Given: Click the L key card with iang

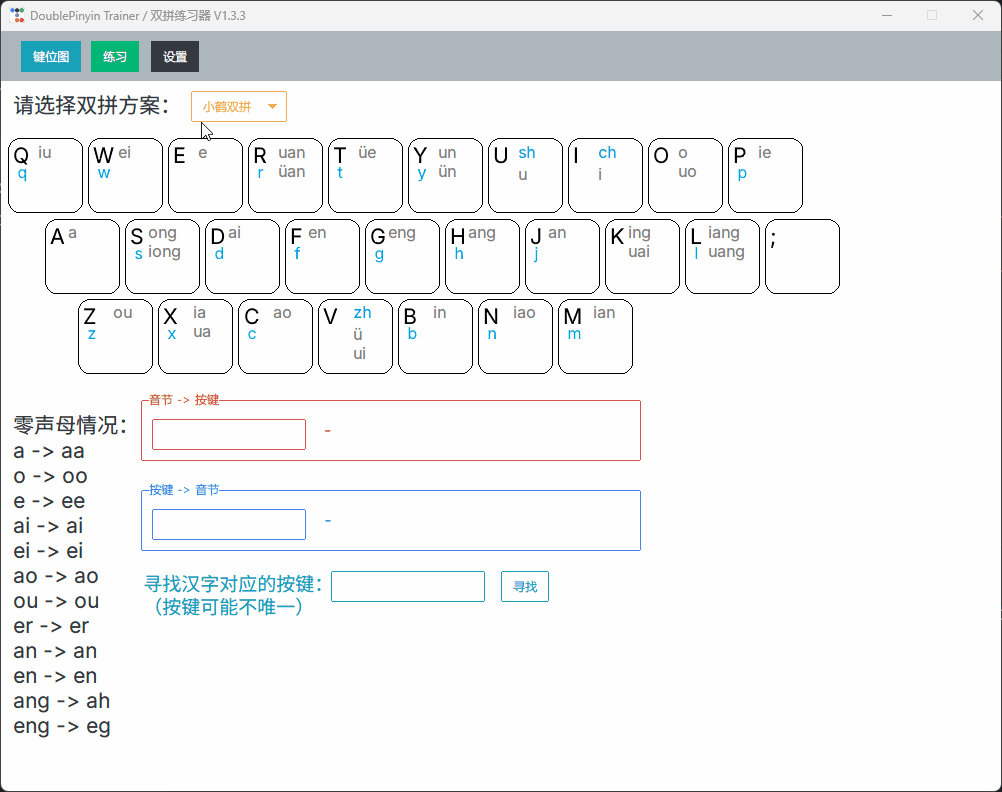Looking at the screenshot, I should [723, 257].
